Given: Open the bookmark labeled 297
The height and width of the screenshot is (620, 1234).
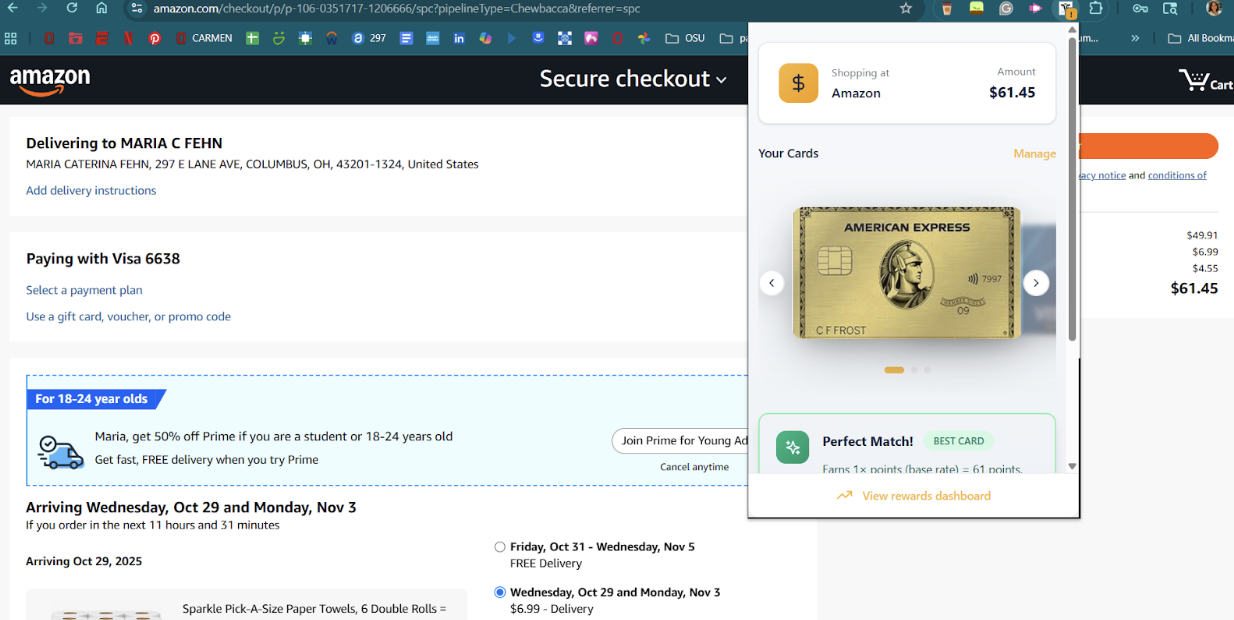Looking at the screenshot, I should click(368, 38).
